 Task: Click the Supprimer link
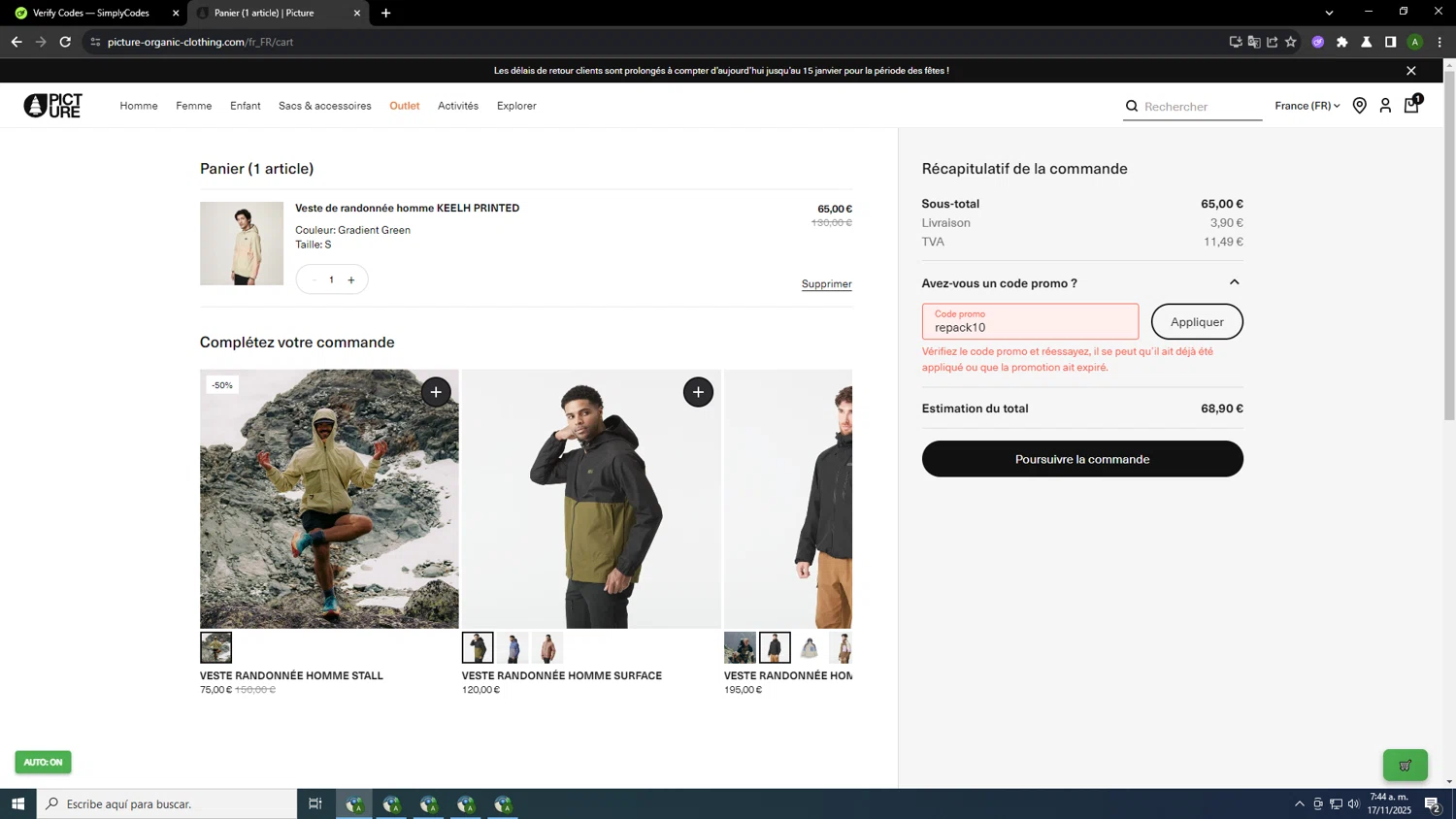[x=826, y=284]
